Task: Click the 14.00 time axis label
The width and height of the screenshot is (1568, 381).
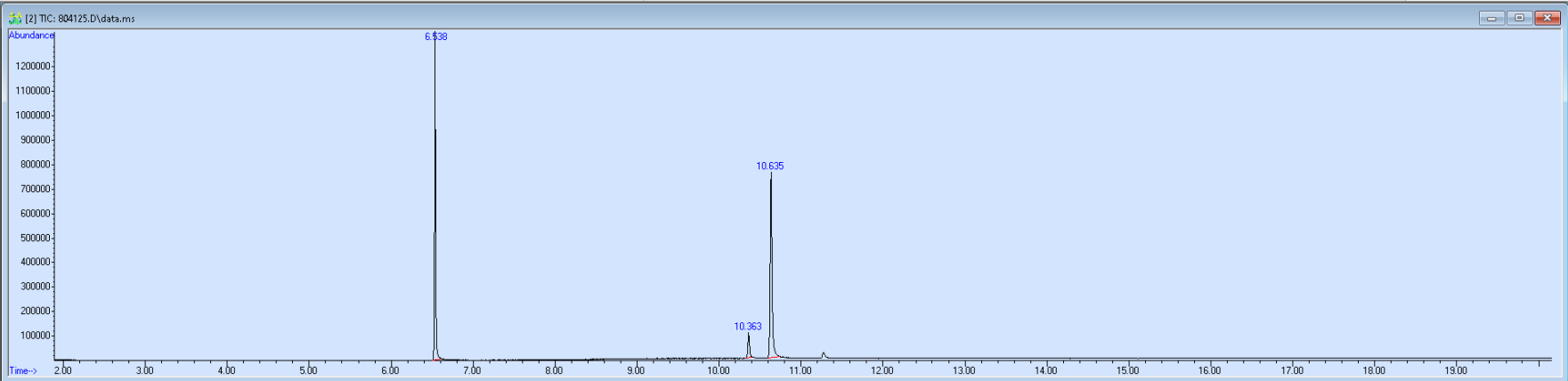Action: point(1045,370)
